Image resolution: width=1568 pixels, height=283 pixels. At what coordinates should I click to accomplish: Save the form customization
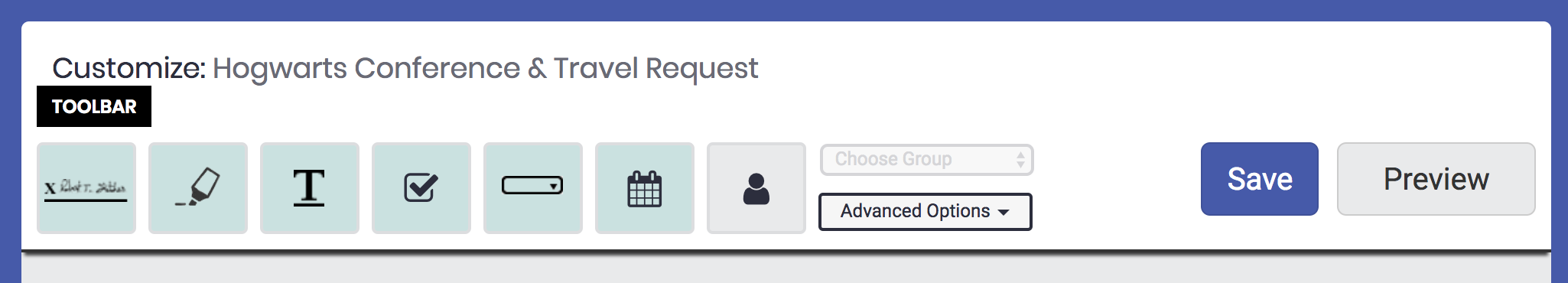point(1260,179)
